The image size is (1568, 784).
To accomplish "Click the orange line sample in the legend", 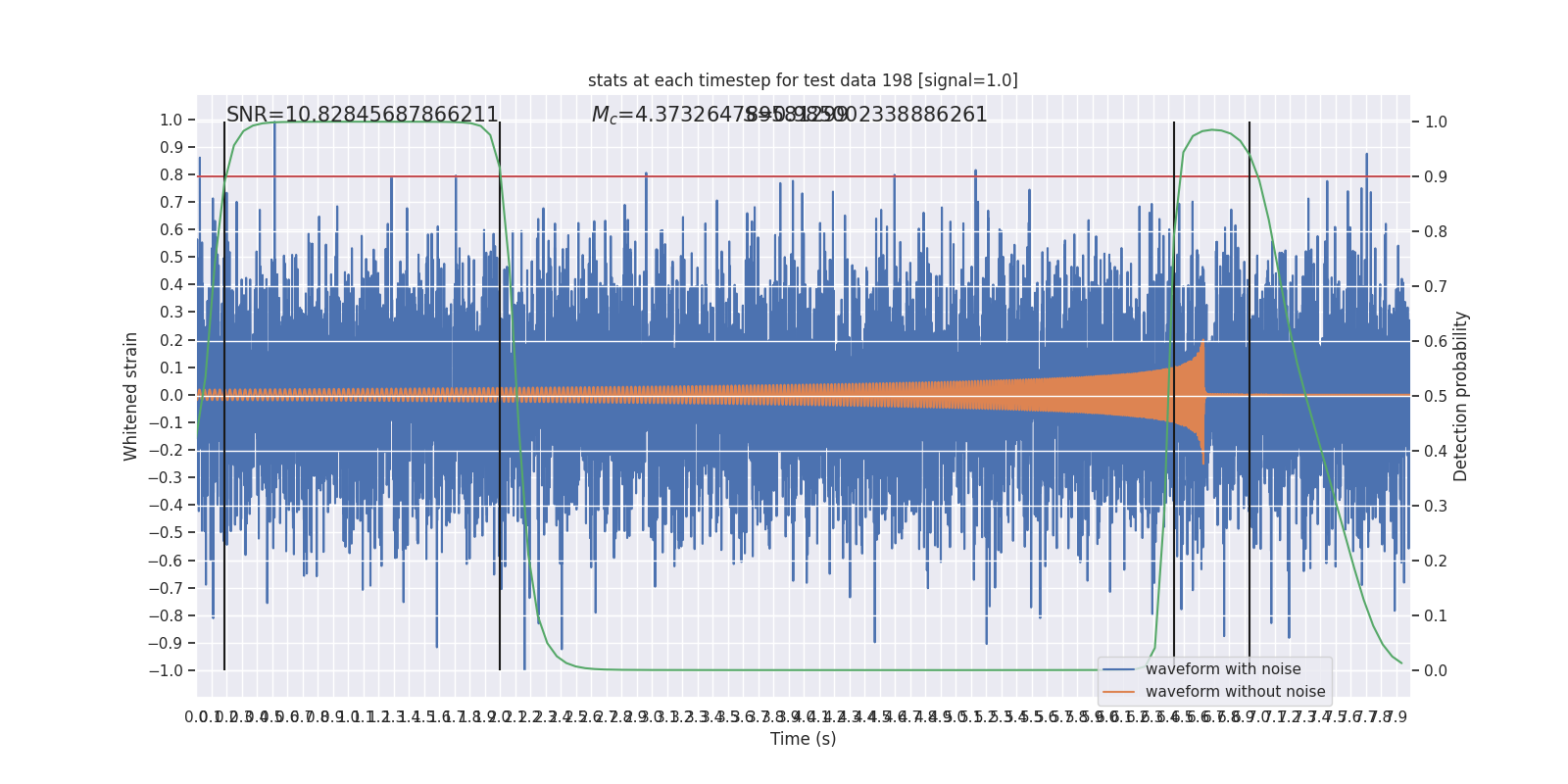I will pos(1118,692).
